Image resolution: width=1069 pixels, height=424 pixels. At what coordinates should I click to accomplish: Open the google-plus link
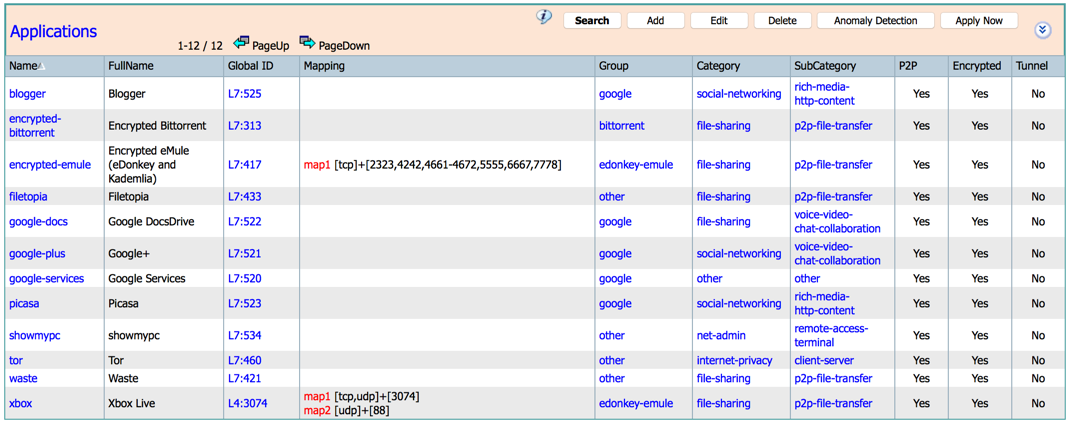[x=37, y=254]
